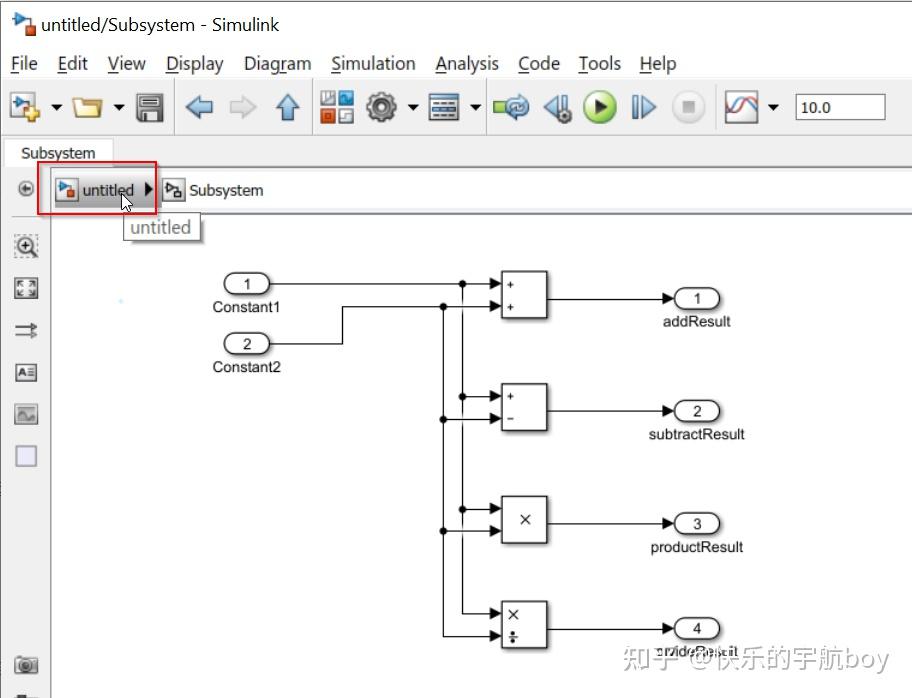The width and height of the screenshot is (912, 698).
Task: Open the Open-file dropdown arrow
Action: [x=120, y=107]
